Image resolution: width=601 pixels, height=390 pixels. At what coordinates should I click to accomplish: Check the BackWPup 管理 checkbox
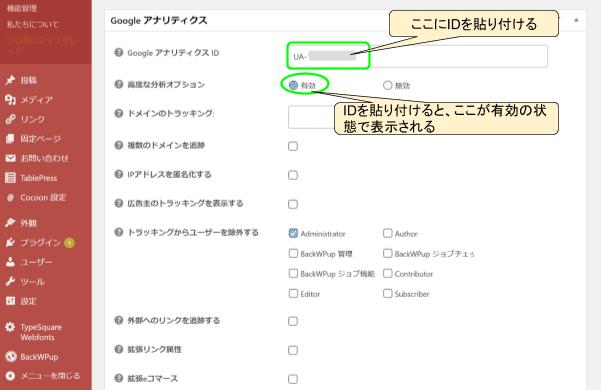293,253
